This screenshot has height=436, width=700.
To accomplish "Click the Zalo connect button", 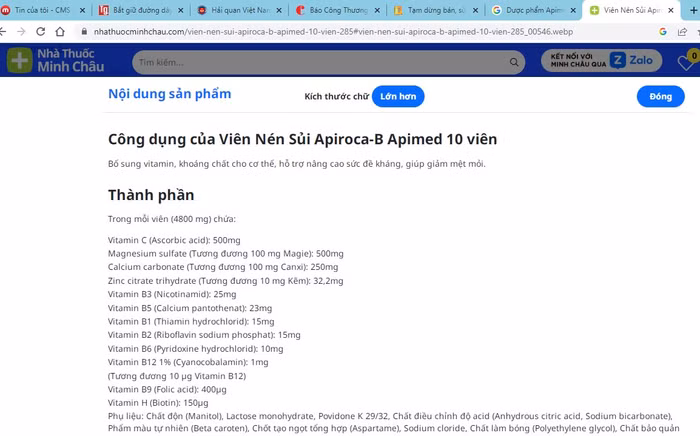I will (602, 61).
